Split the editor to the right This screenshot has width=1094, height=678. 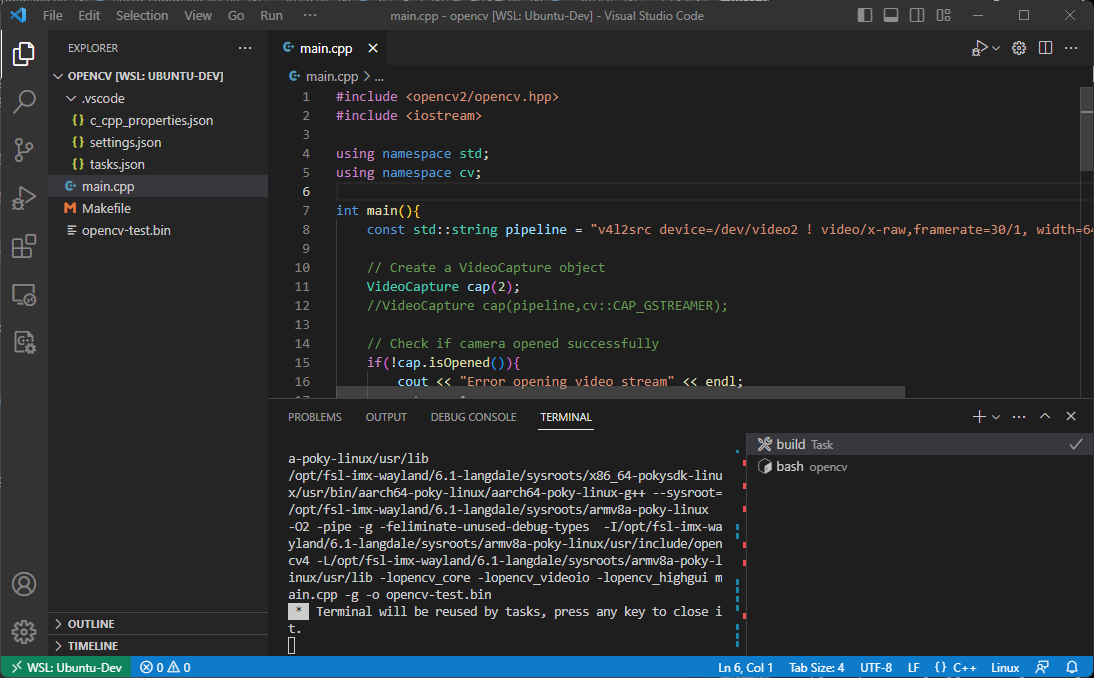pyautogui.click(x=1045, y=48)
